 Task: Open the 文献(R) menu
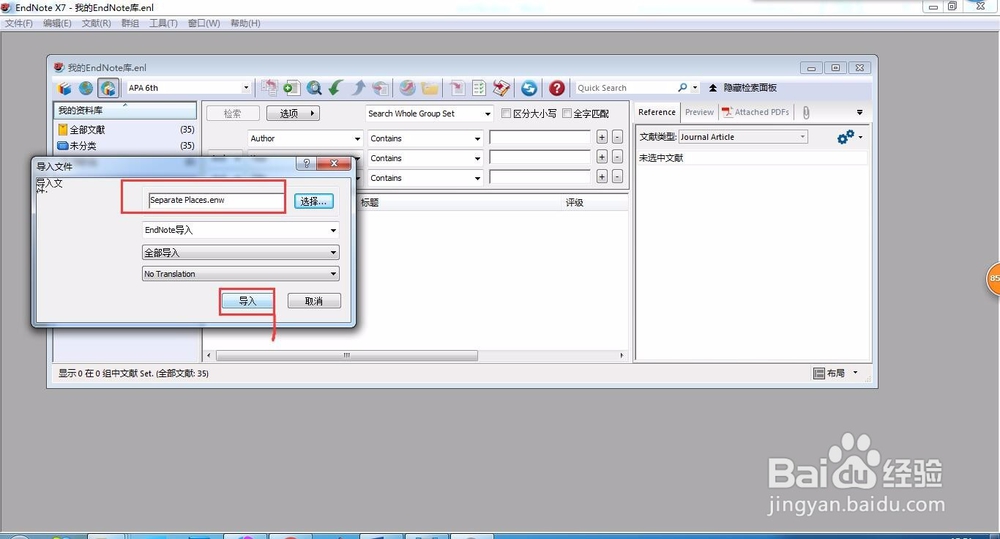96,23
